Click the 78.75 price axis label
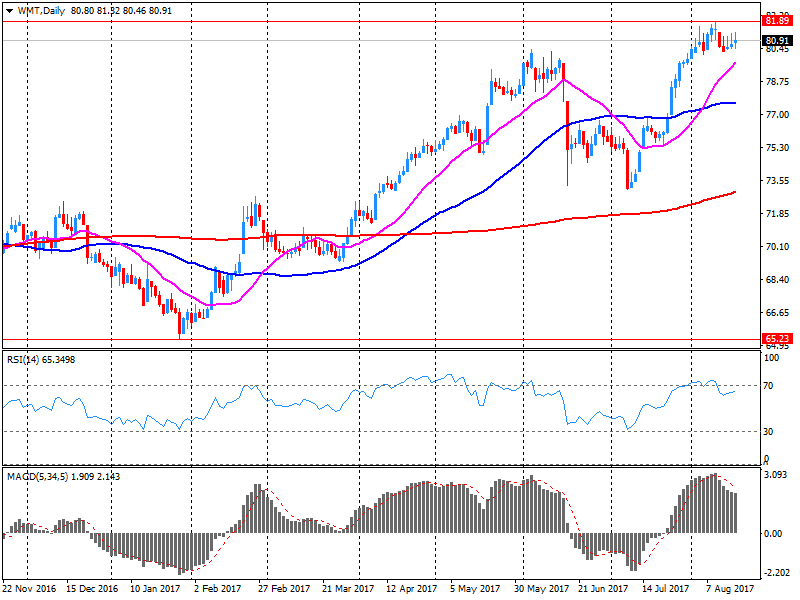 point(777,82)
